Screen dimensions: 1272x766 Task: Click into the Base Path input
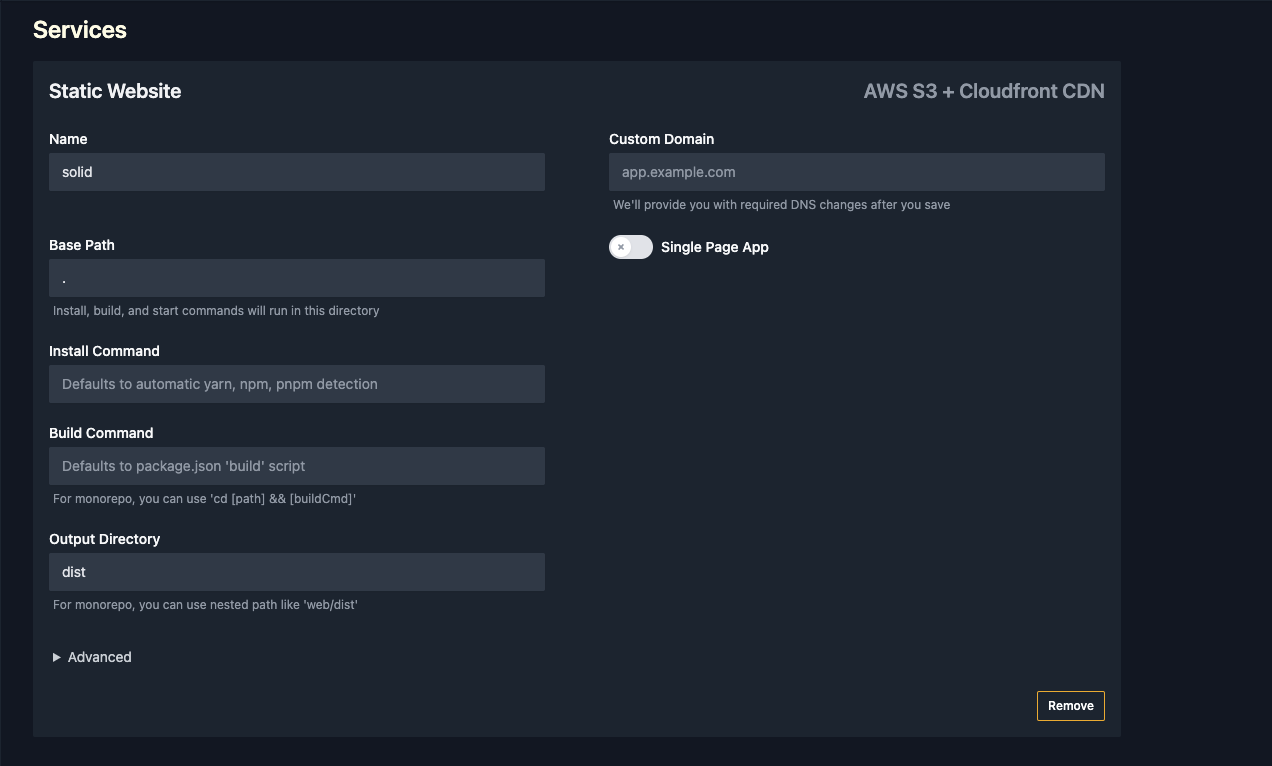coord(296,278)
